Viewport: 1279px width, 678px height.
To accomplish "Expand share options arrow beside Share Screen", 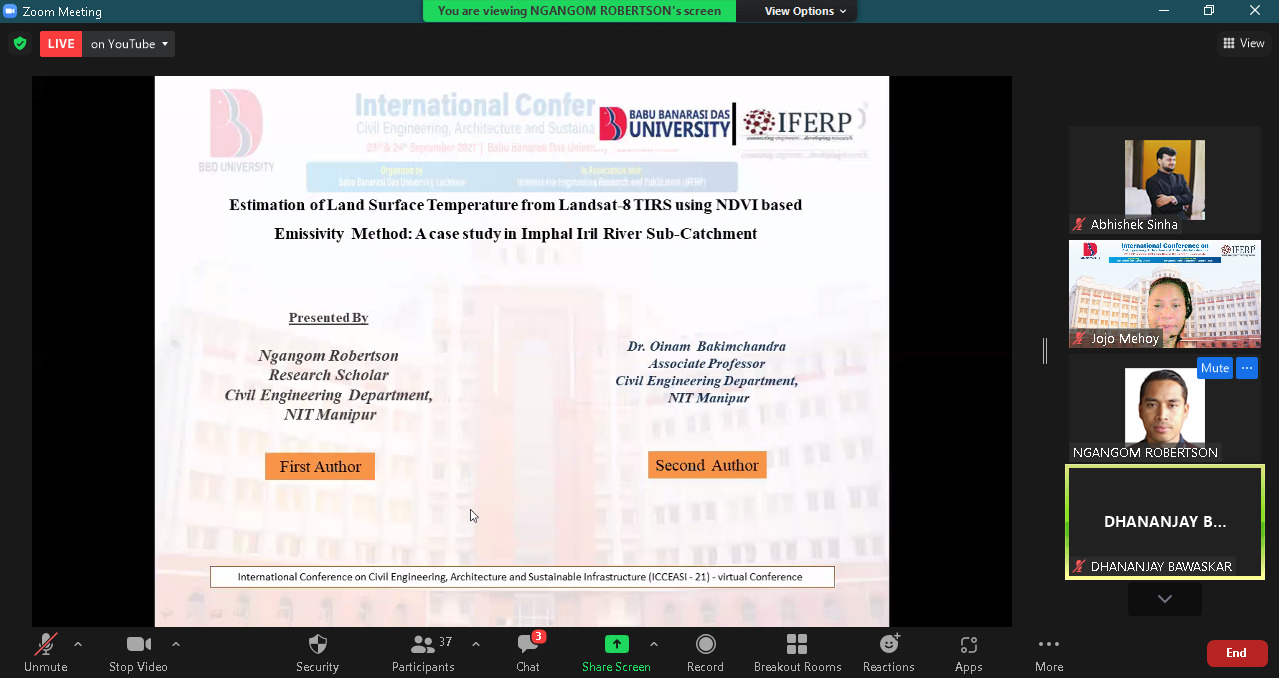I will click(x=654, y=644).
